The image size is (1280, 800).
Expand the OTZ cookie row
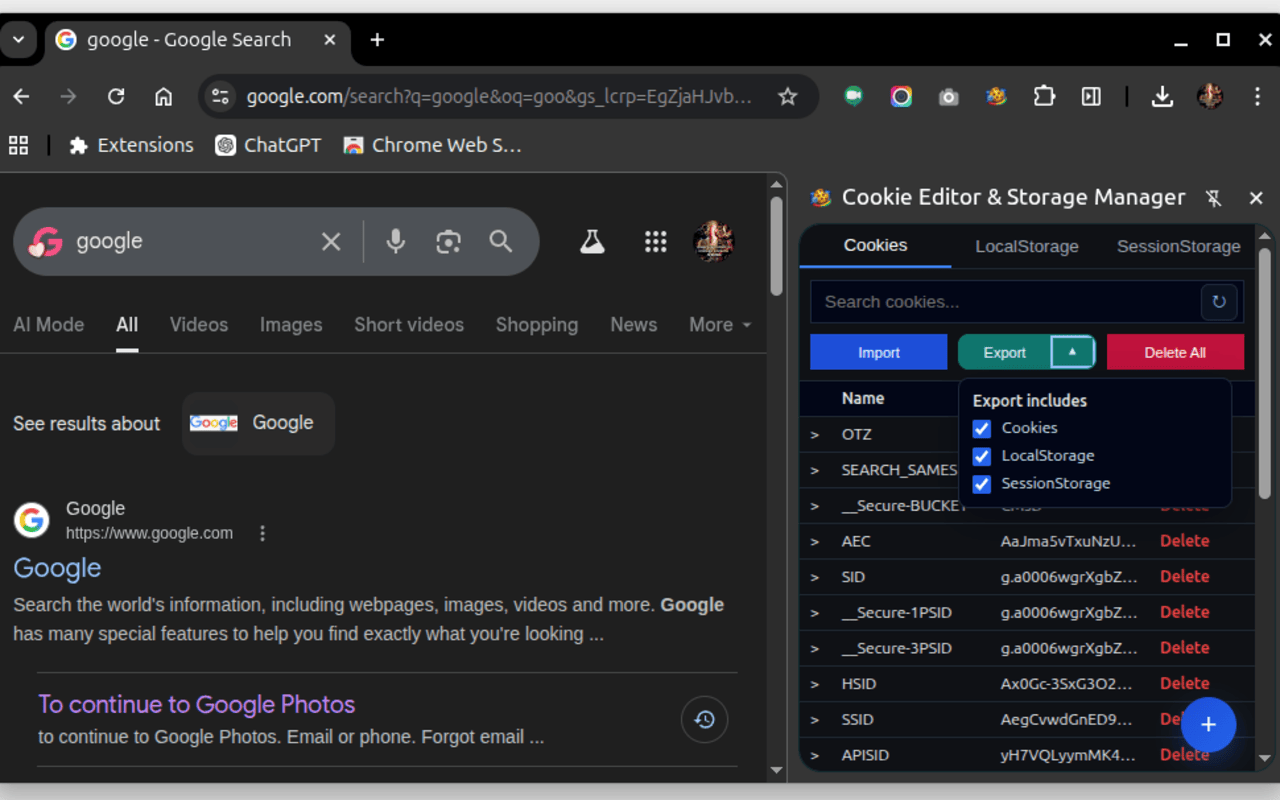click(x=814, y=435)
